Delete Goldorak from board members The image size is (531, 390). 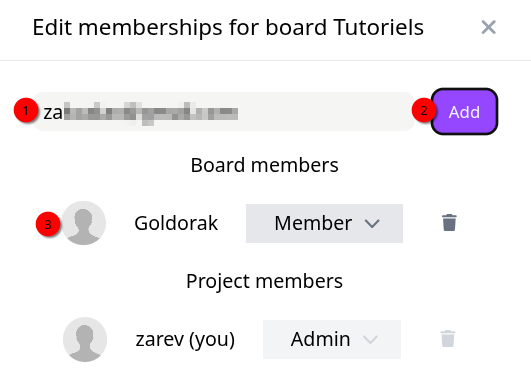click(x=449, y=223)
